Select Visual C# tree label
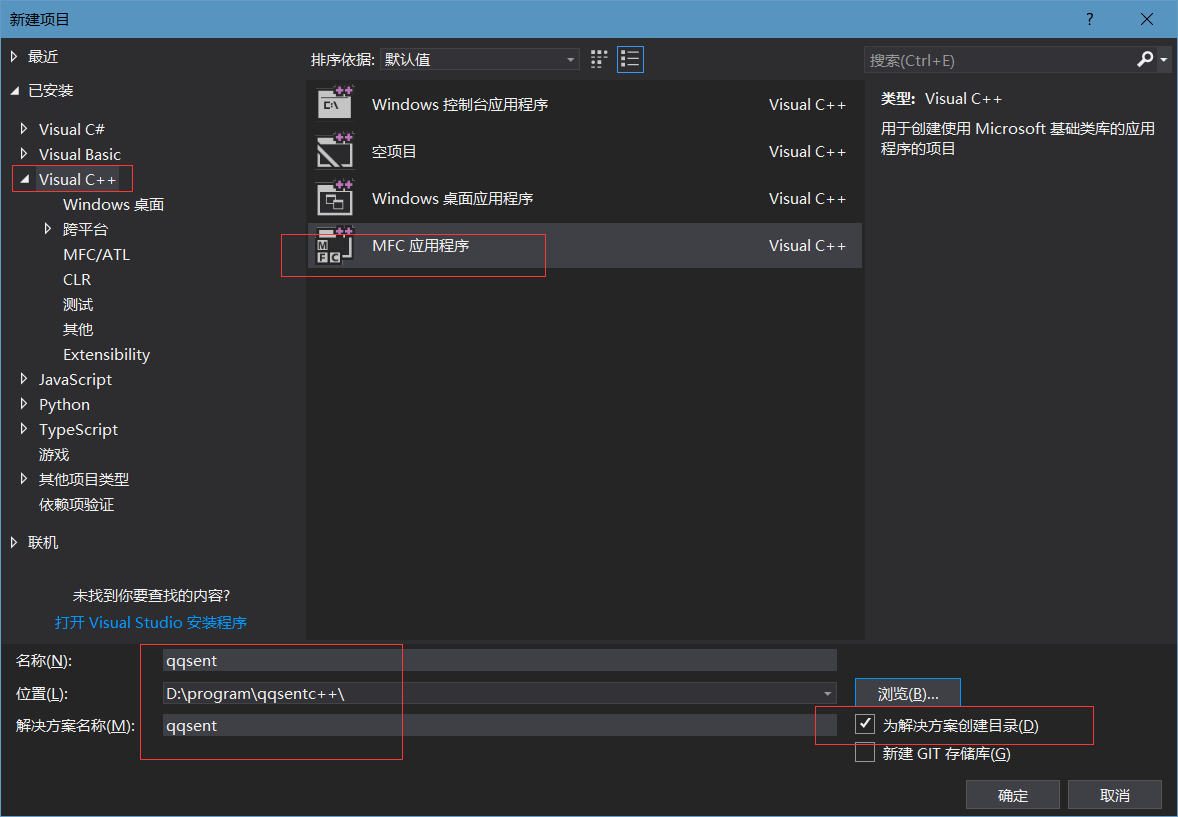Image resolution: width=1178 pixels, height=817 pixels. point(71,129)
